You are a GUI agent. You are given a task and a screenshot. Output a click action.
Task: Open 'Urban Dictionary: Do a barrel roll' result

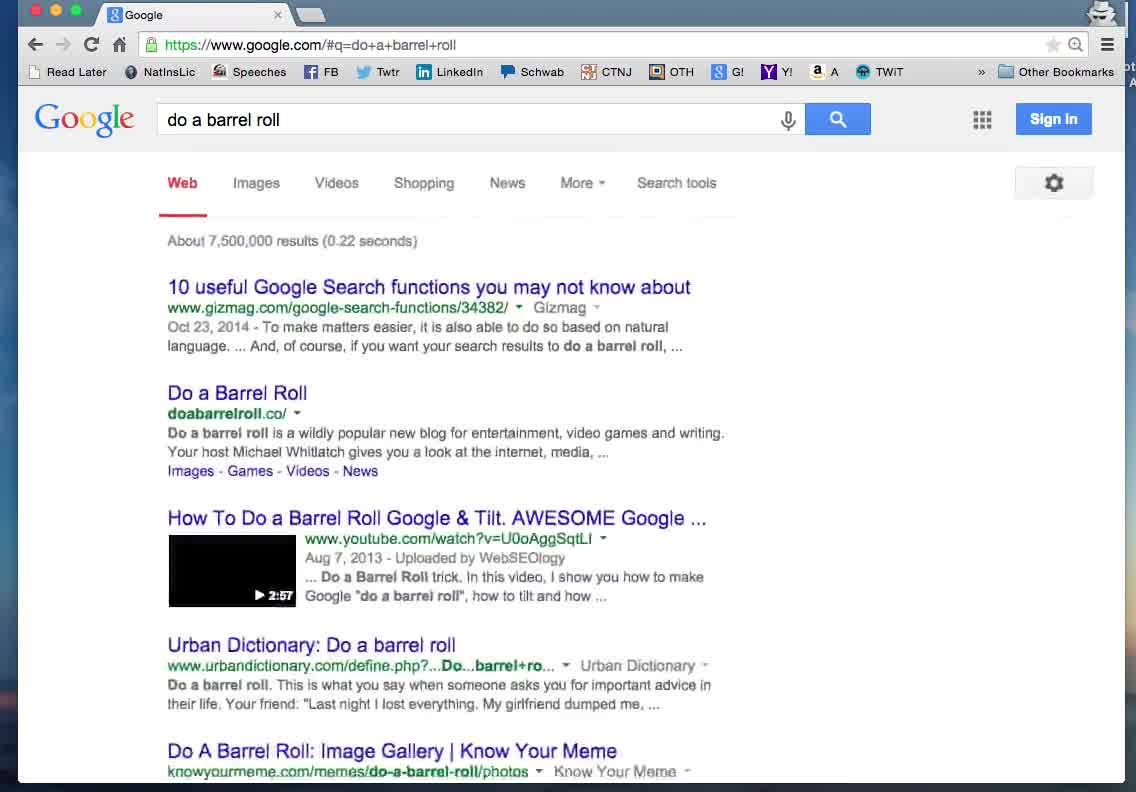pyautogui.click(x=312, y=645)
